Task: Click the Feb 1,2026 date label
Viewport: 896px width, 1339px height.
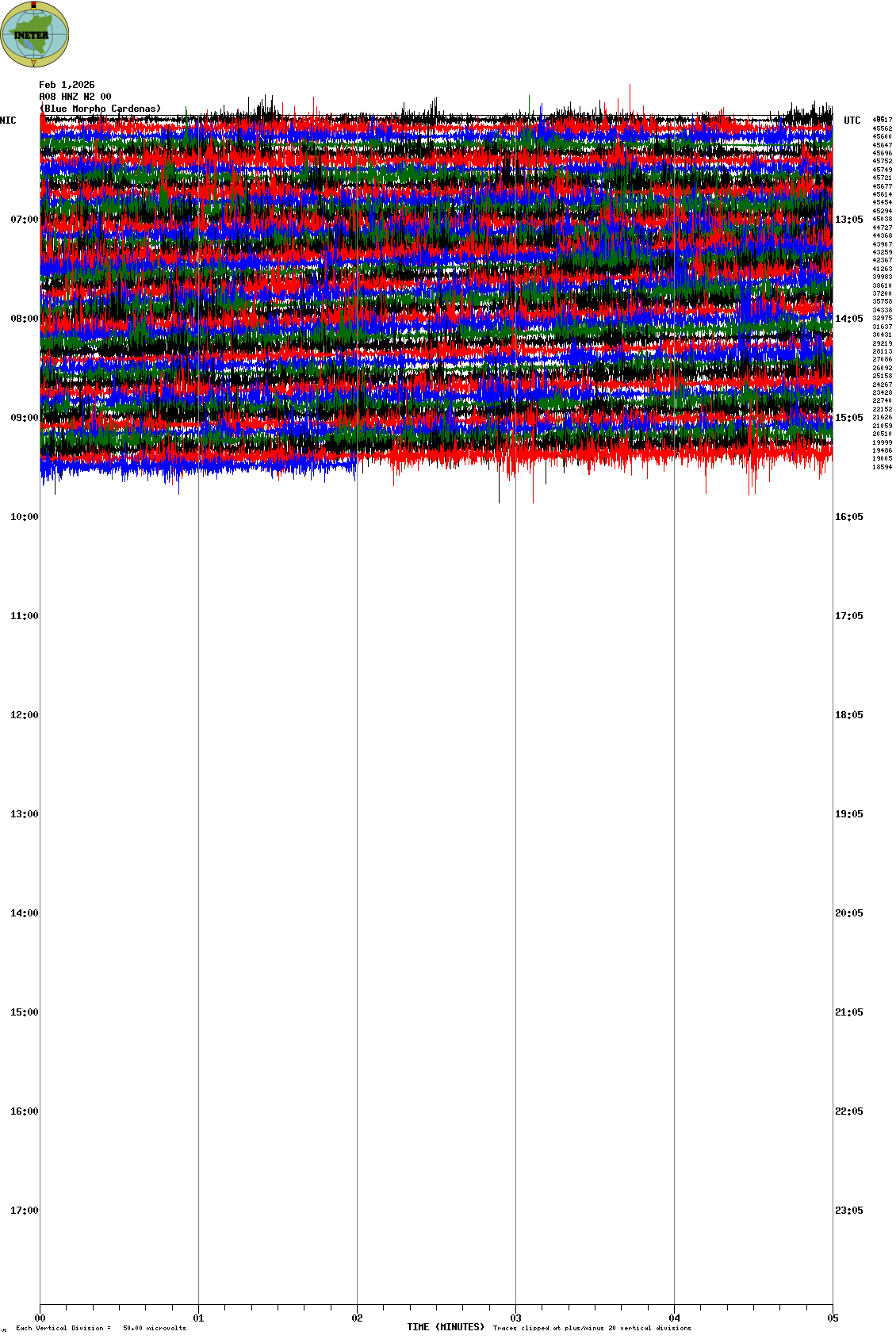Action: pos(67,85)
